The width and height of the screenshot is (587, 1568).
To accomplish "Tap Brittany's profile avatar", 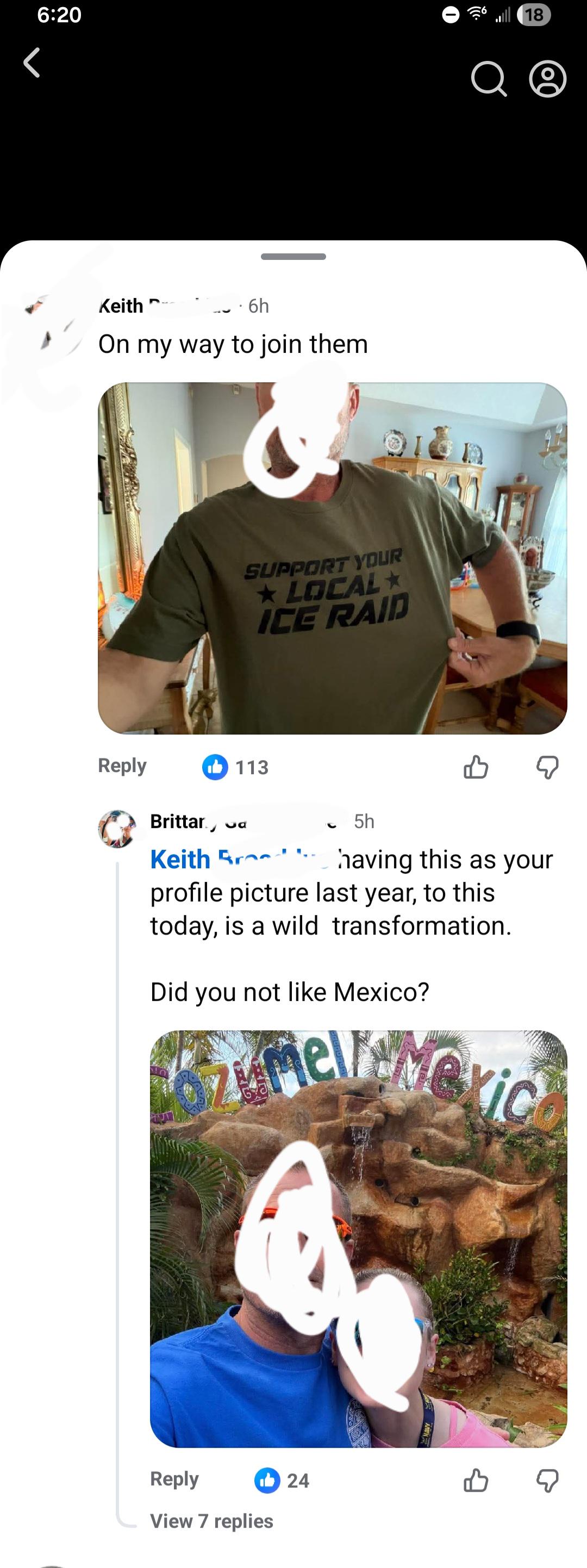I will coord(117,829).
